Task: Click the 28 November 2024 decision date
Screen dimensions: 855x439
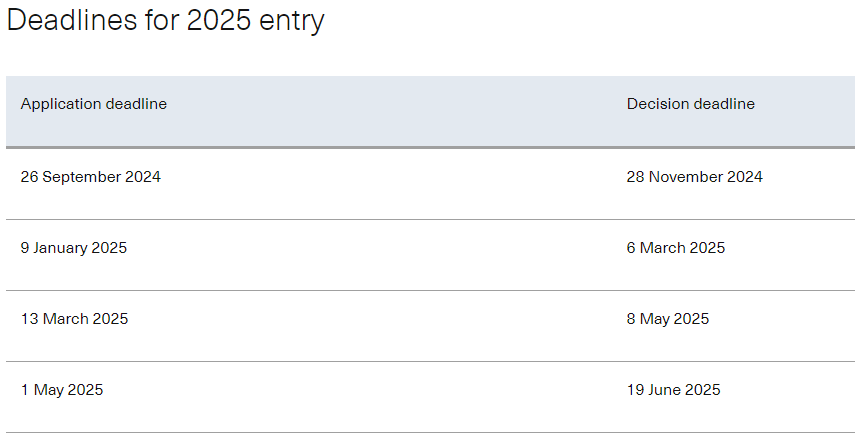Action: click(x=694, y=177)
